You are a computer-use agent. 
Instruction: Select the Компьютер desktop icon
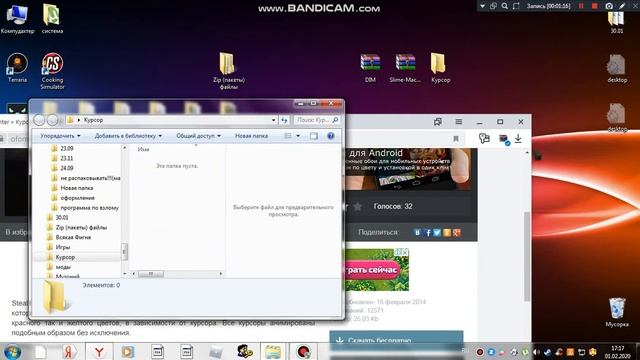point(17,19)
